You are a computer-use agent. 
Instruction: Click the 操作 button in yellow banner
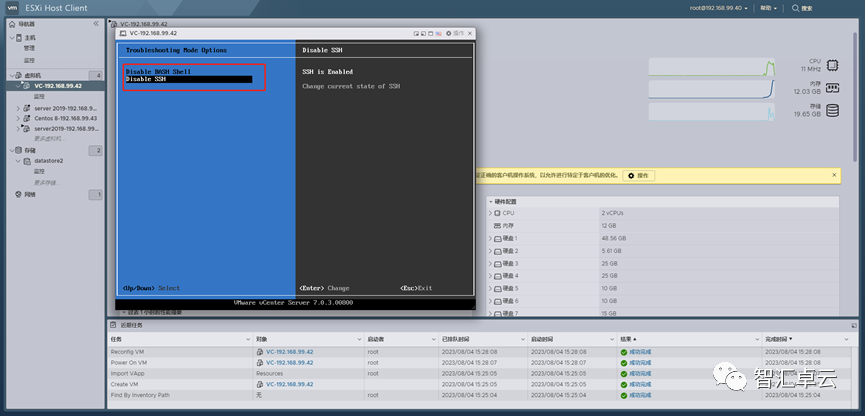click(x=639, y=175)
